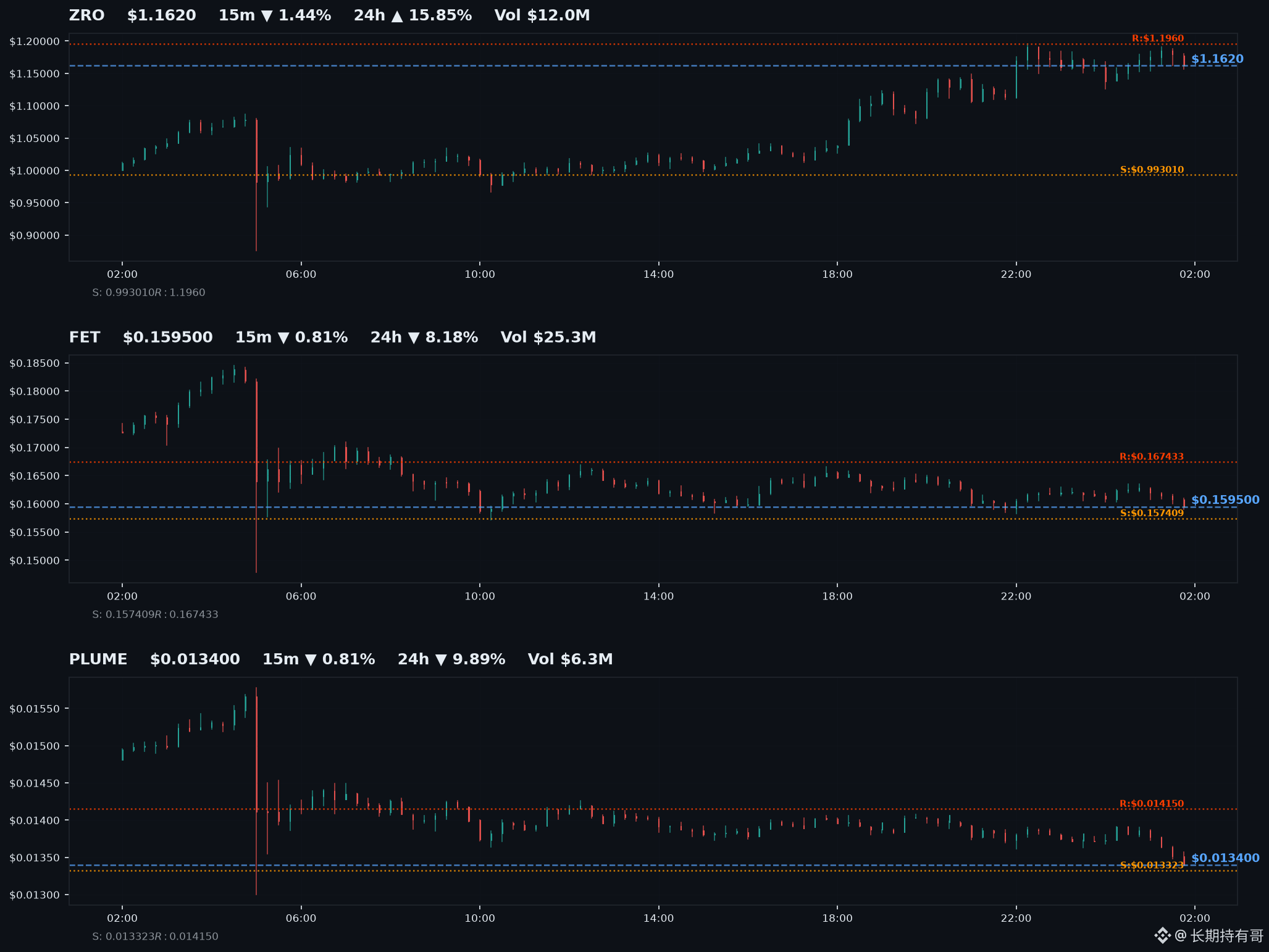Screen dimensions: 1269x952
Task: Click the $0.15500 axis label
Action: pos(35,533)
